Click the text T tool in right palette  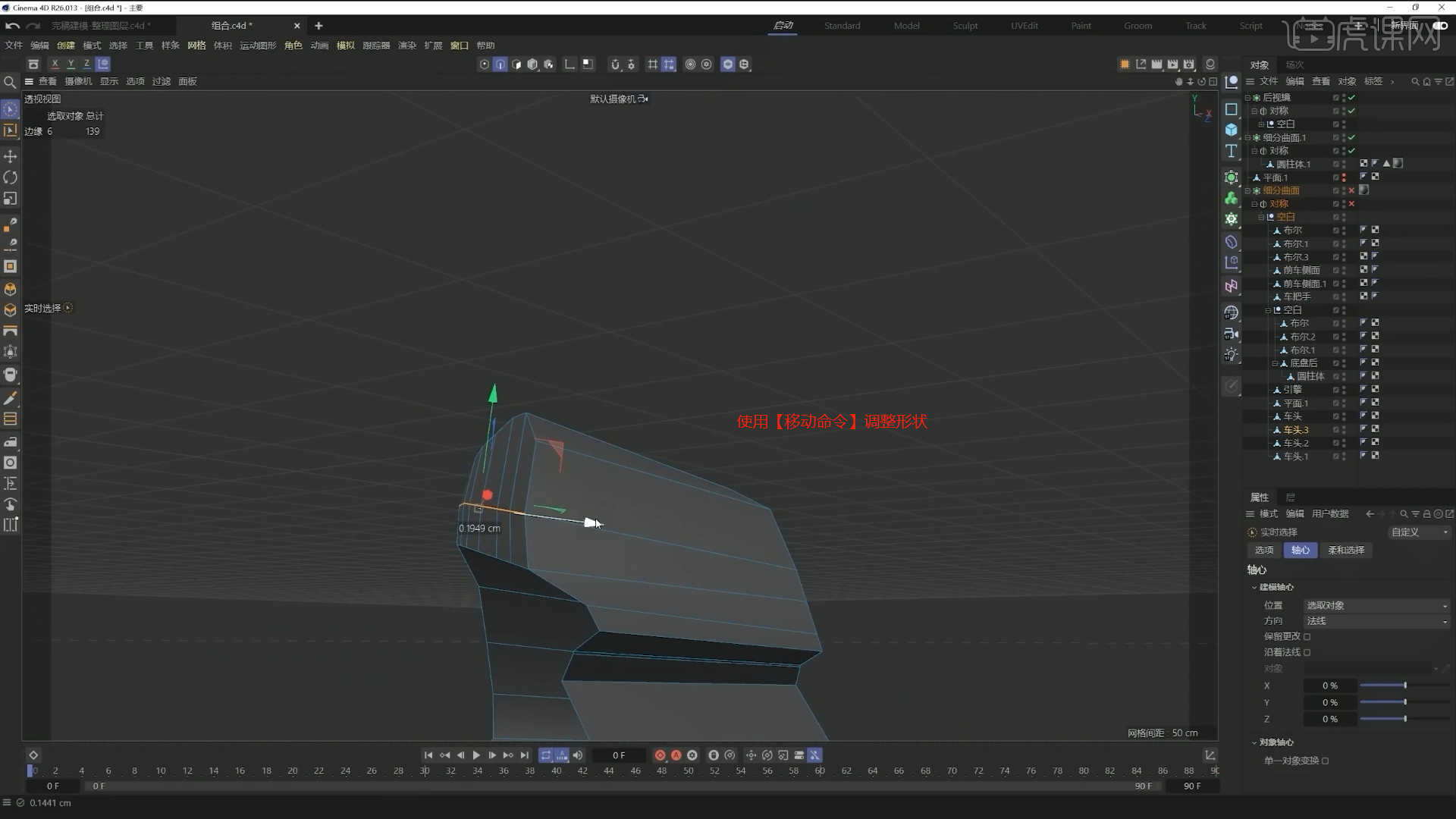[1232, 152]
